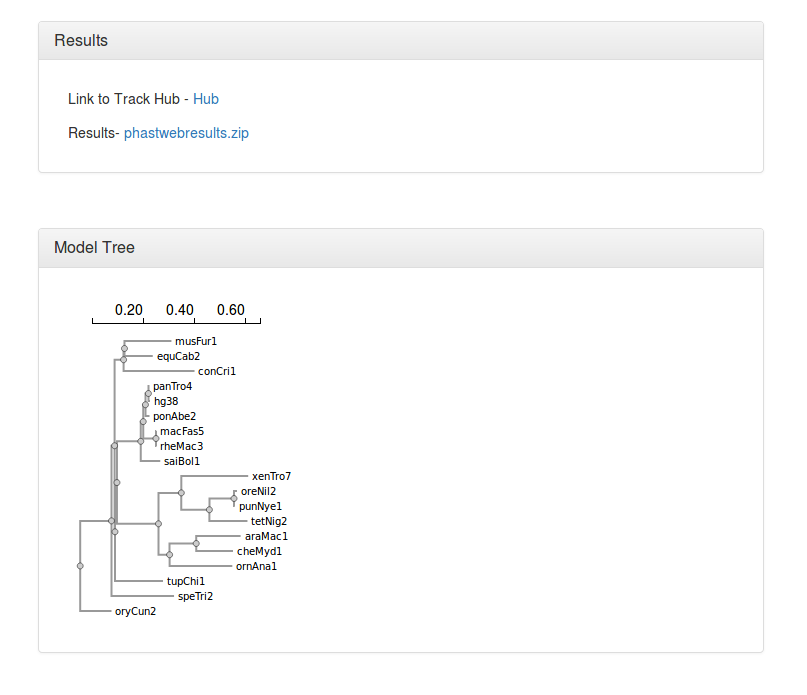Select the saiBol1 tree leaf
Image resolution: width=807 pixels, height=695 pixels.
pyautogui.click(x=182, y=461)
